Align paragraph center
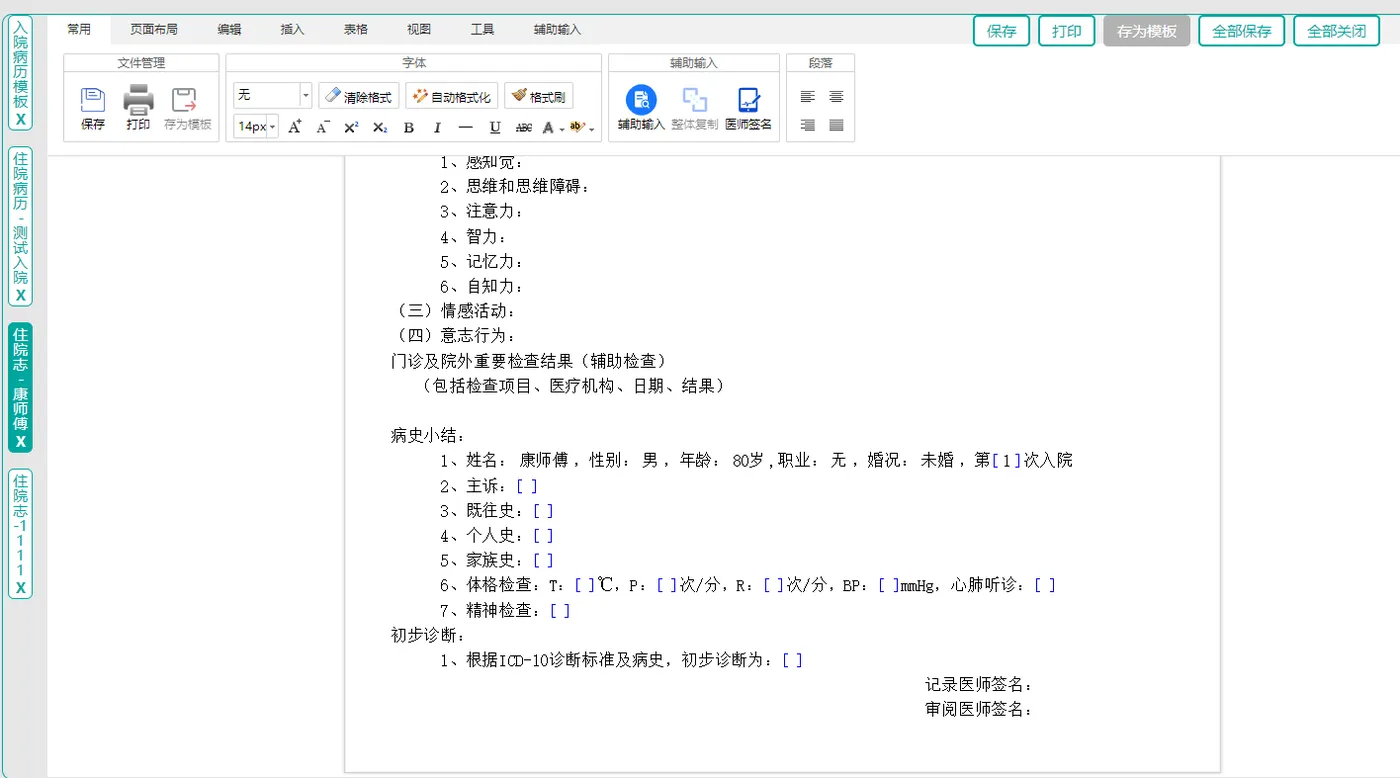 coord(836,97)
